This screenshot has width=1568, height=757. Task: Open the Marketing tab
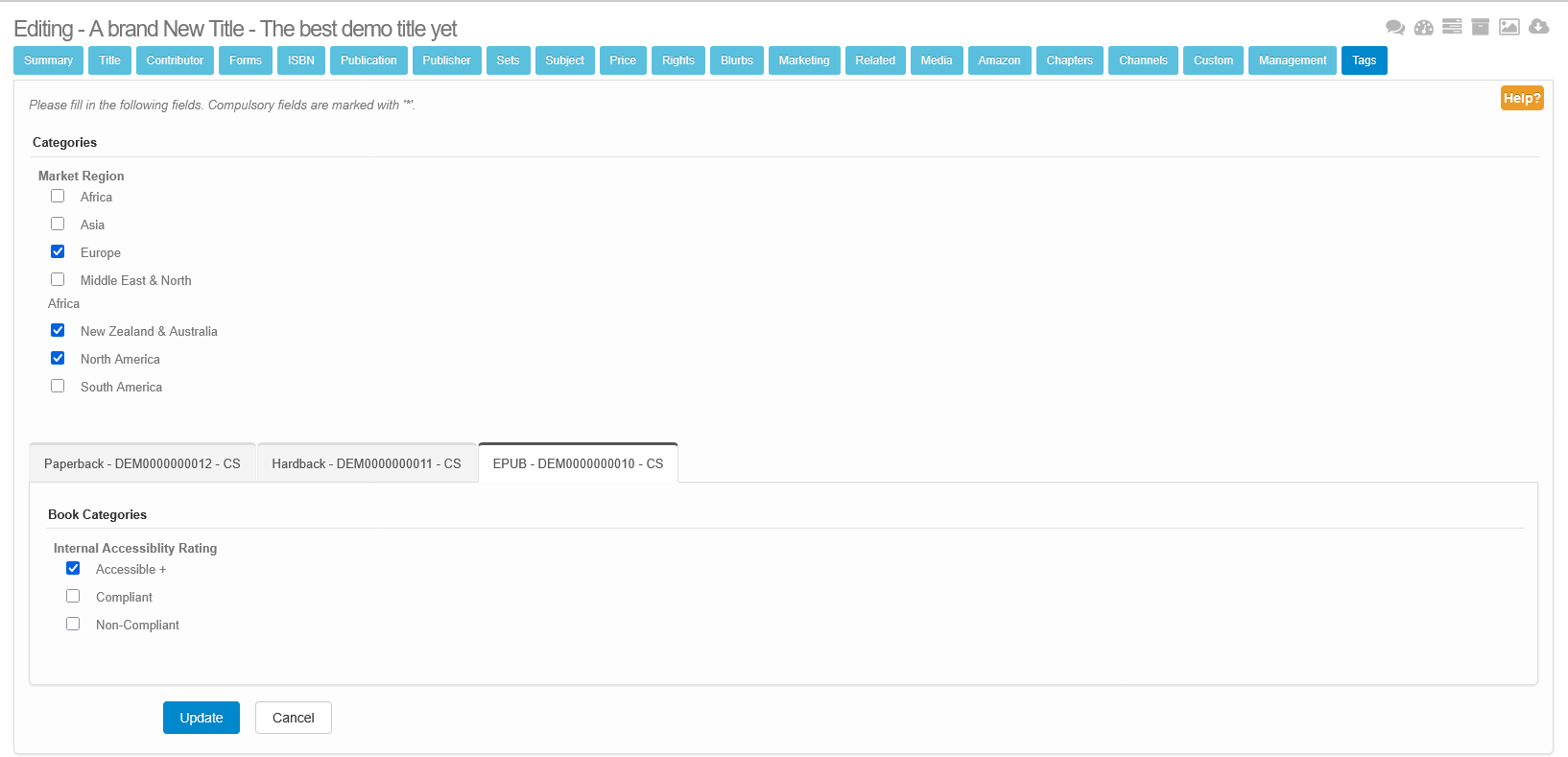(x=804, y=60)
